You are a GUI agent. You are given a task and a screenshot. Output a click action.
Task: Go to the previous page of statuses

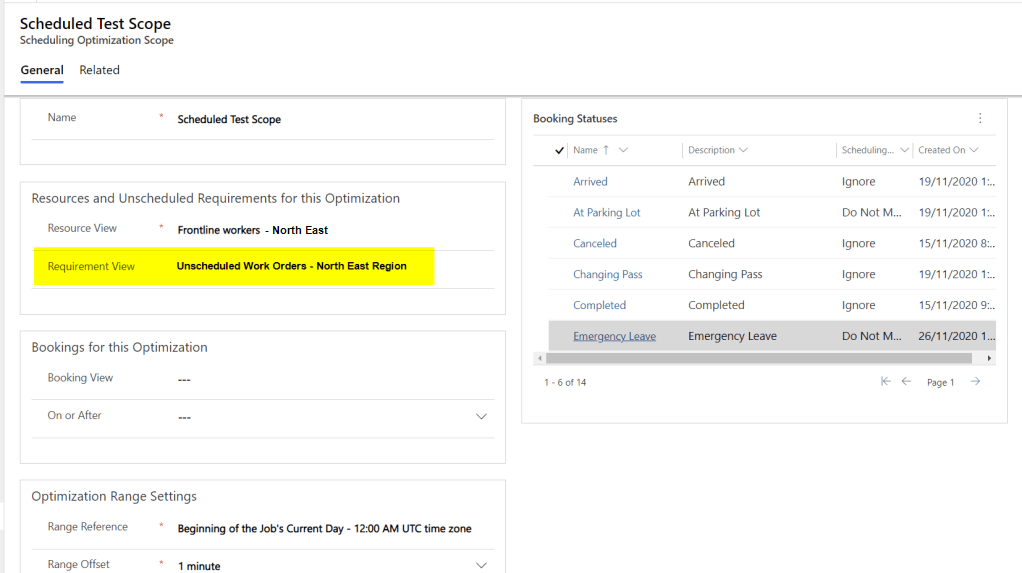[906, 381]
